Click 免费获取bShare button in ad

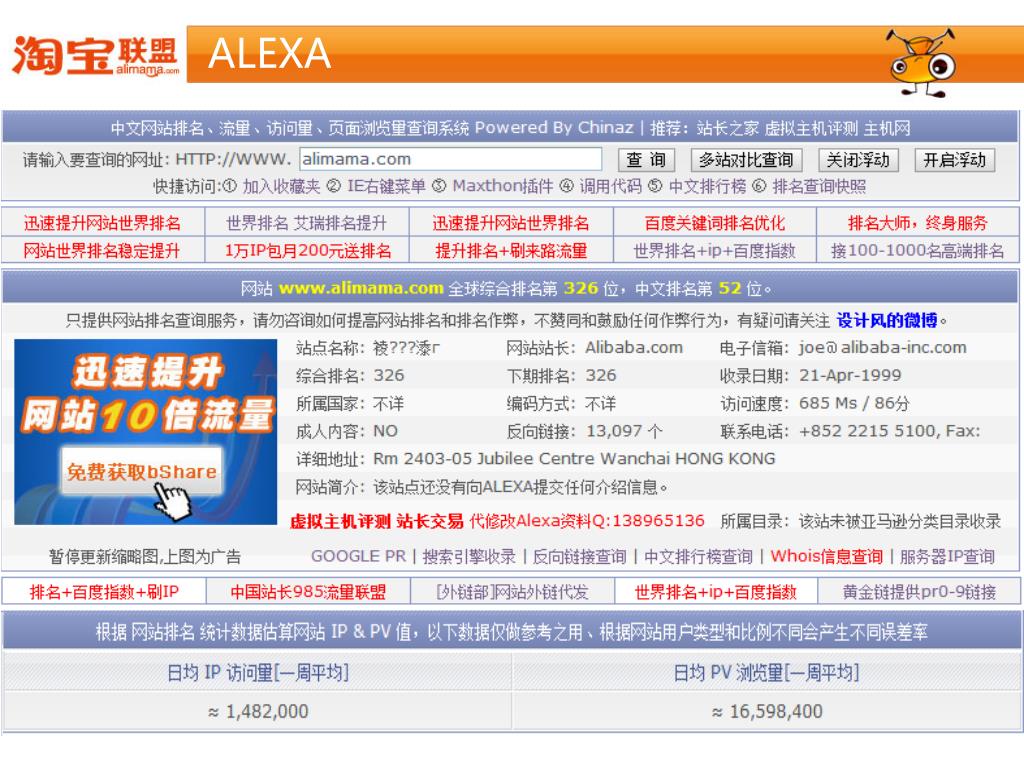[x=141, y=472]
